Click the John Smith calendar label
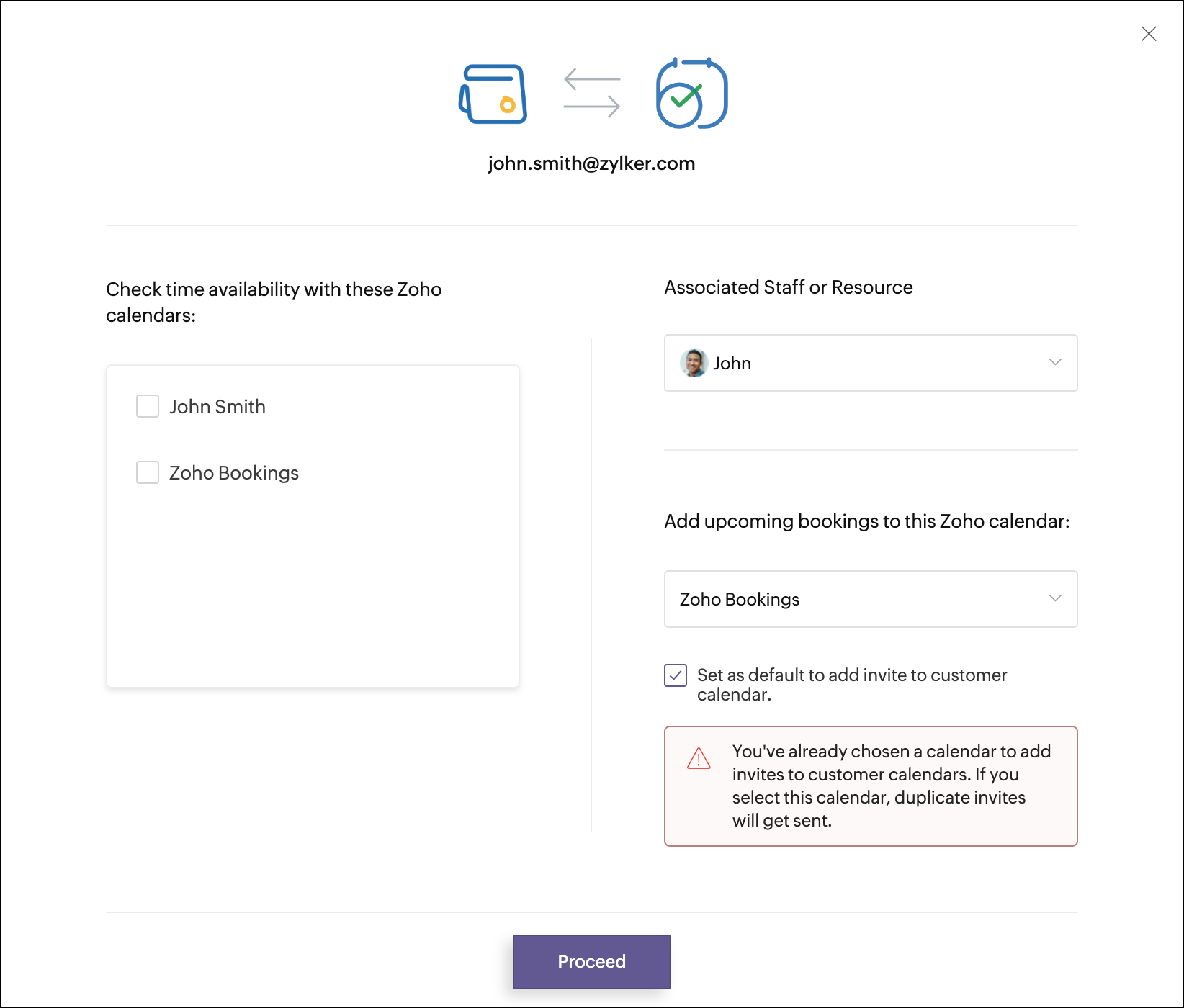This screenshot has width=1184, height=1008. pos(217,407)
